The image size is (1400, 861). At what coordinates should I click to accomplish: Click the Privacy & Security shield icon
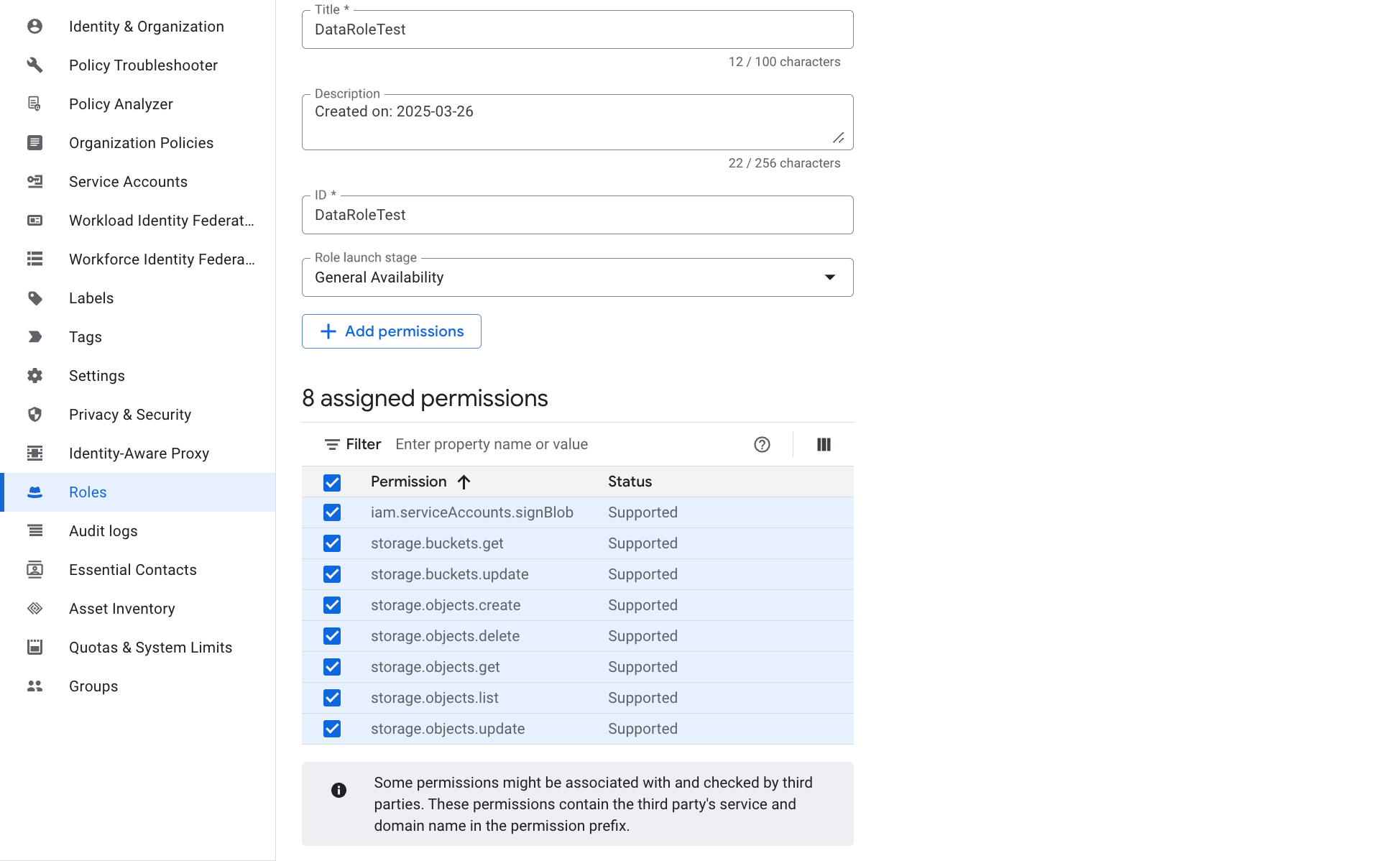click(x=34, y=415)
